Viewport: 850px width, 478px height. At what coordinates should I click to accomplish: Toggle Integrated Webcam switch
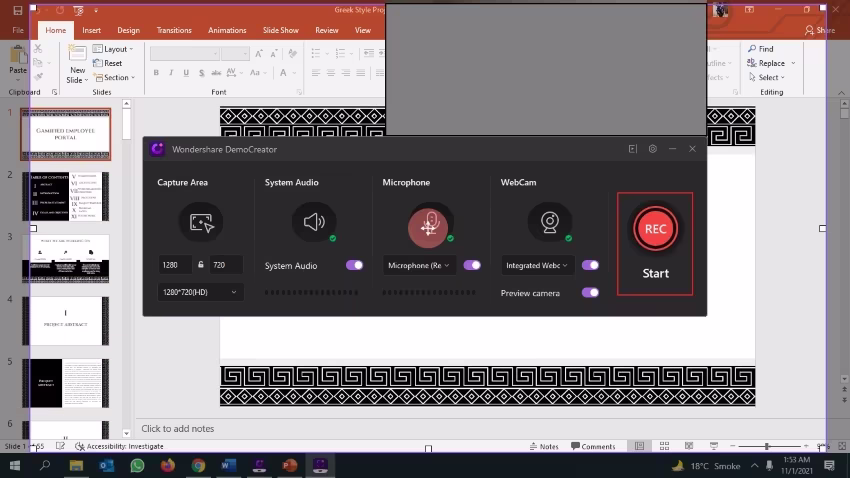tap(590, 265)
